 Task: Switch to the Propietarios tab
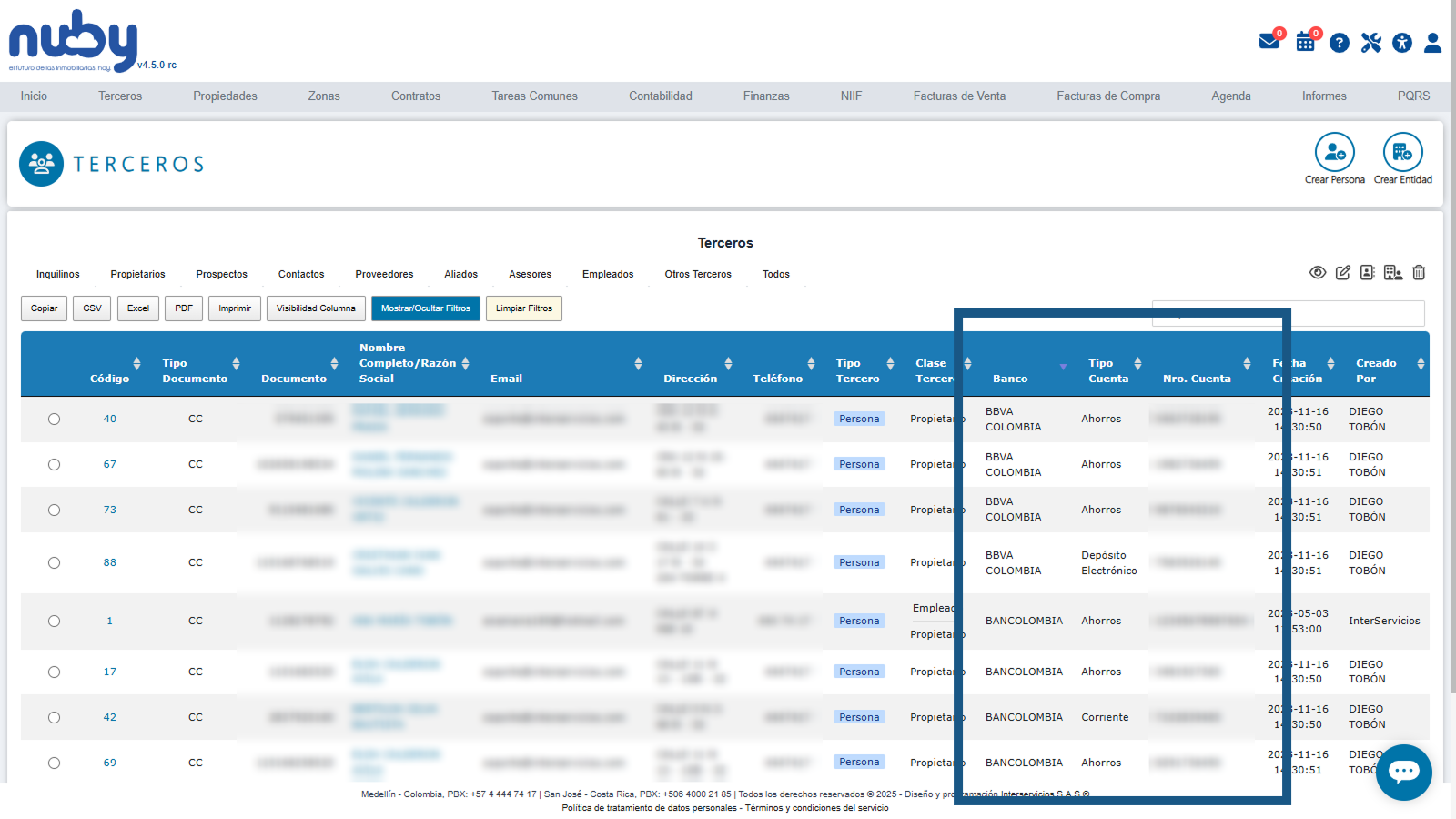[138, 275]
